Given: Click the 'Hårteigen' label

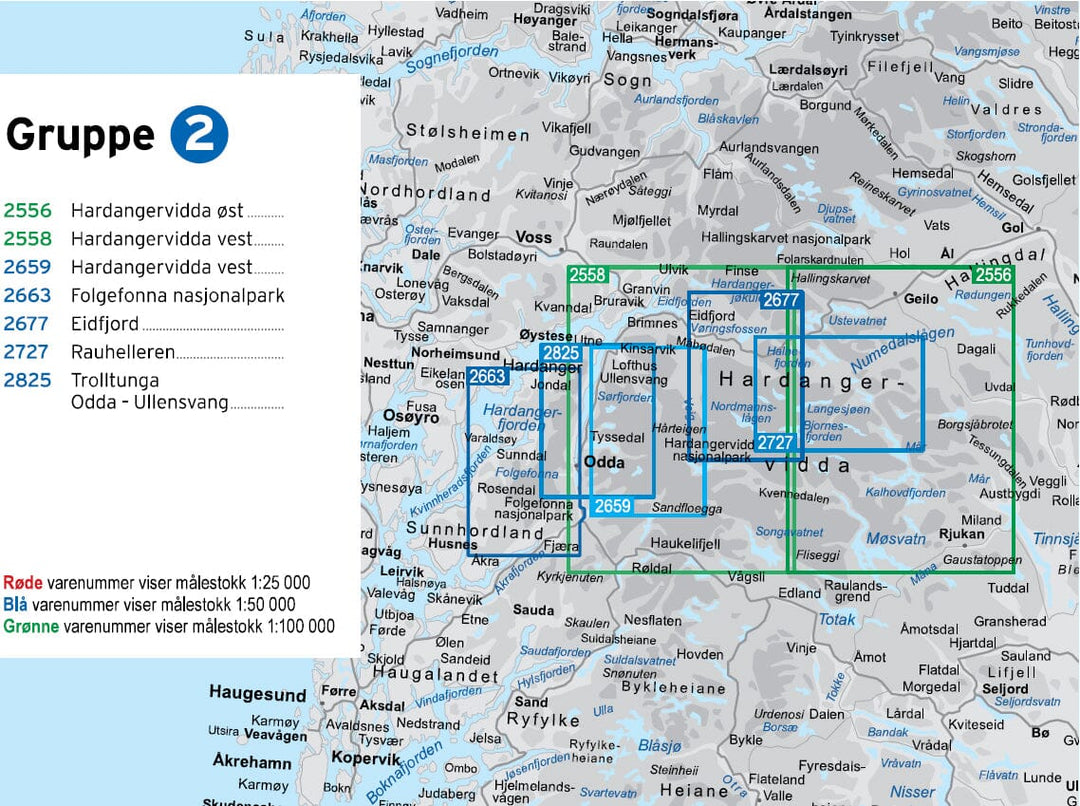Looking at the screenshot, I should 678,428.
